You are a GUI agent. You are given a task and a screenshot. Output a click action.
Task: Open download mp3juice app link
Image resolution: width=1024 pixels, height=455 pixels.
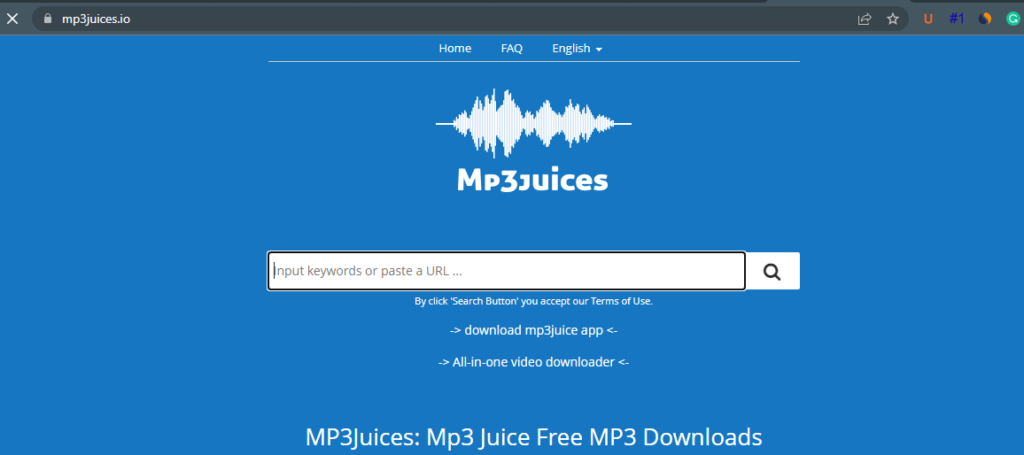tap(534, 330)
